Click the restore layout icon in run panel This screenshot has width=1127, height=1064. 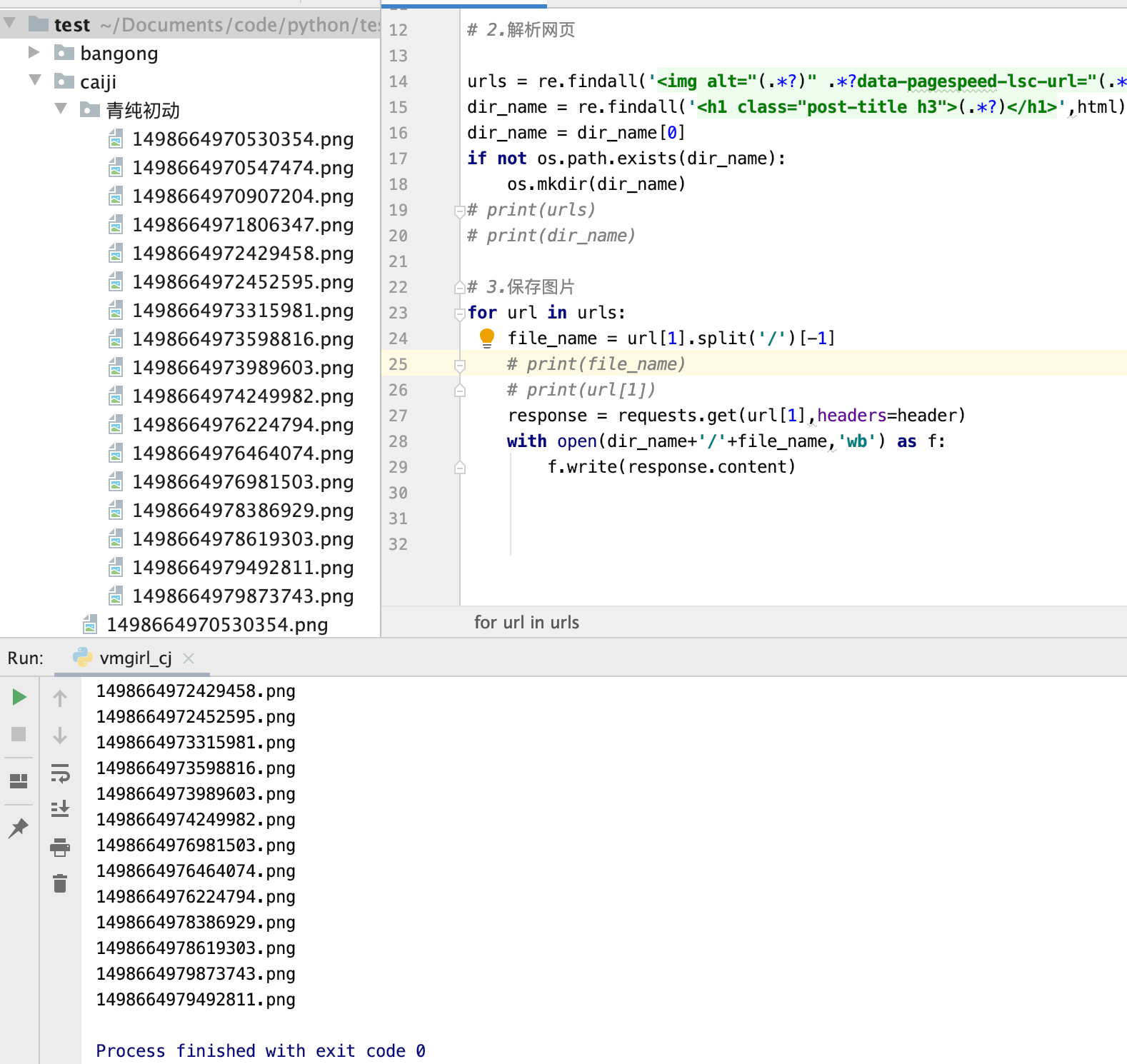tap(19, 781)
